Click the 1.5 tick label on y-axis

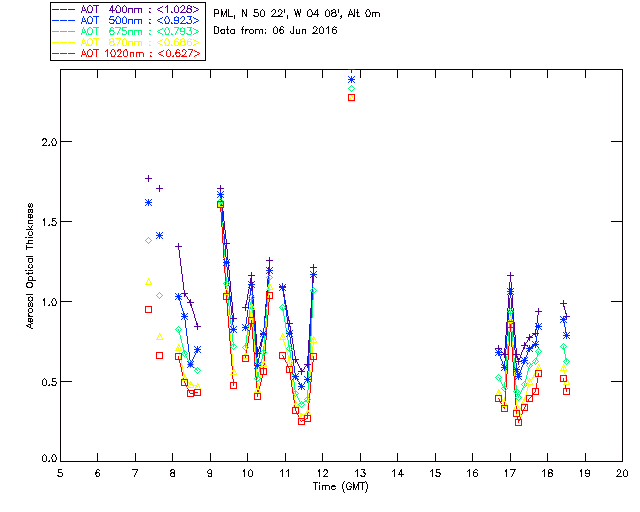click(x=47, y=221)
